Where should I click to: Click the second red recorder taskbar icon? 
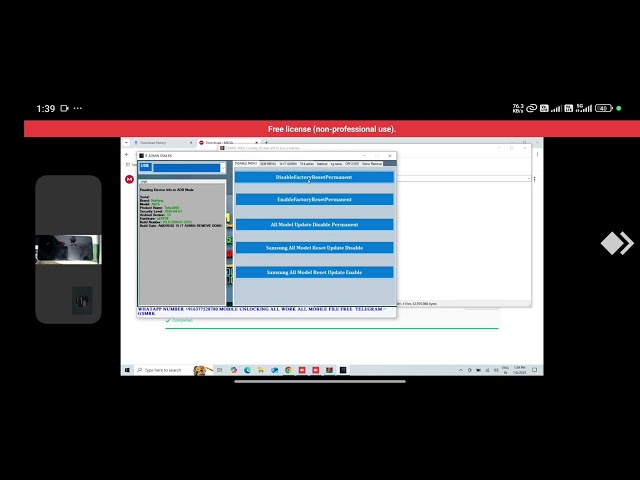pyautogui.click(x=316, y=370)
